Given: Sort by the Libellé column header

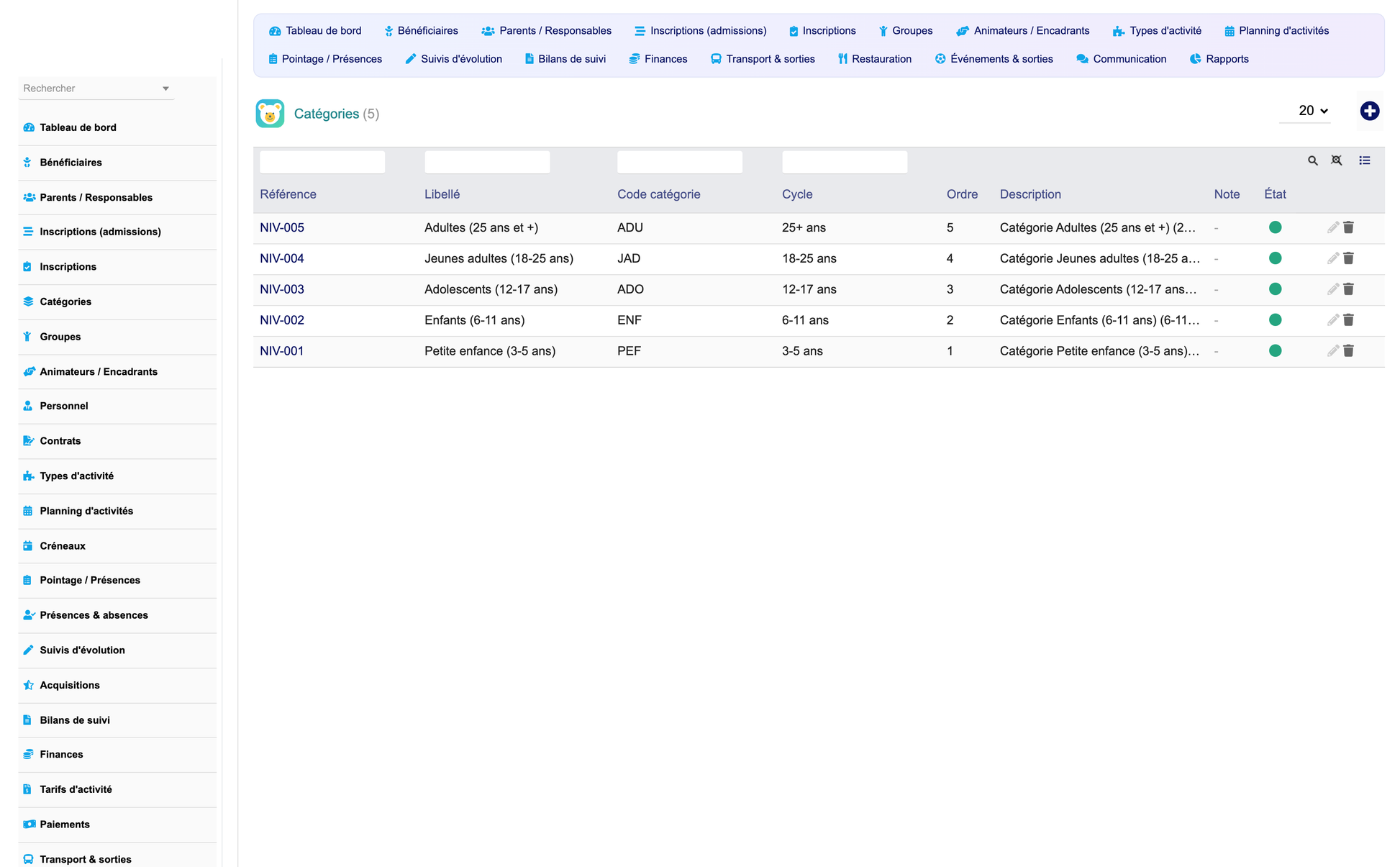Looking at the screenshot, I should [442, 194].
